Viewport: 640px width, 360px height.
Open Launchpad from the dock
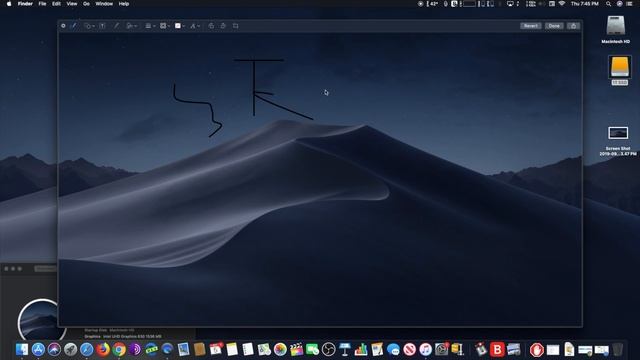click(x=70, y=349)
